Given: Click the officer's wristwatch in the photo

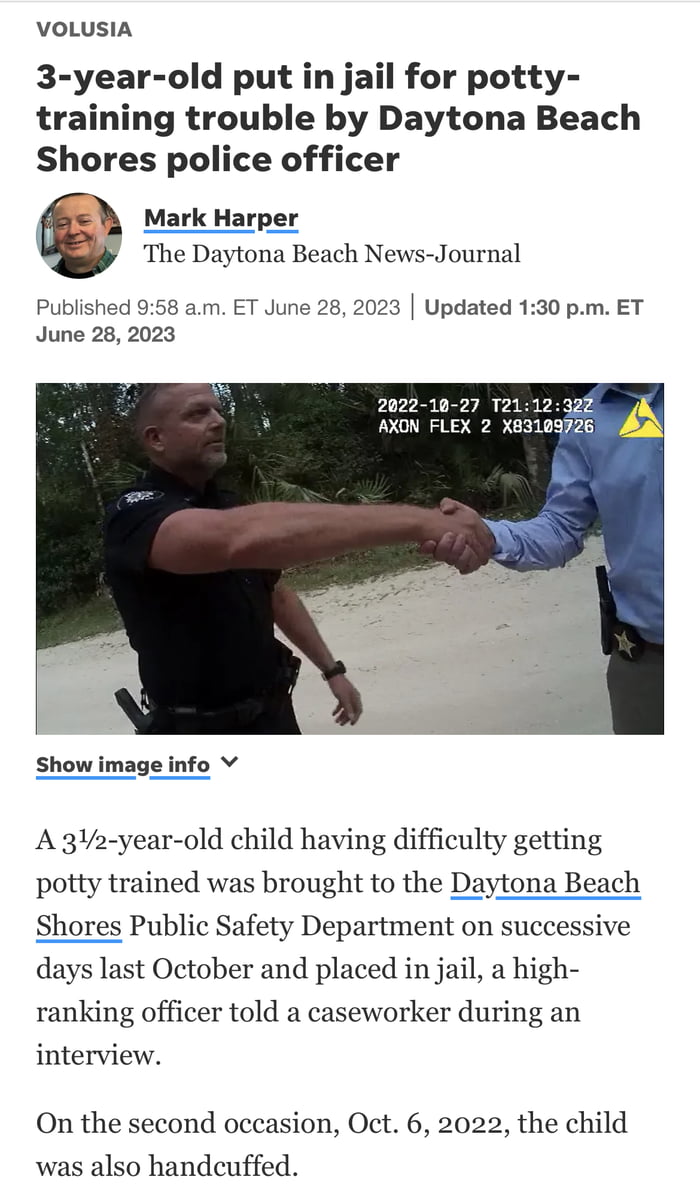Looking at the screenshot, I should tap(334, 670).
